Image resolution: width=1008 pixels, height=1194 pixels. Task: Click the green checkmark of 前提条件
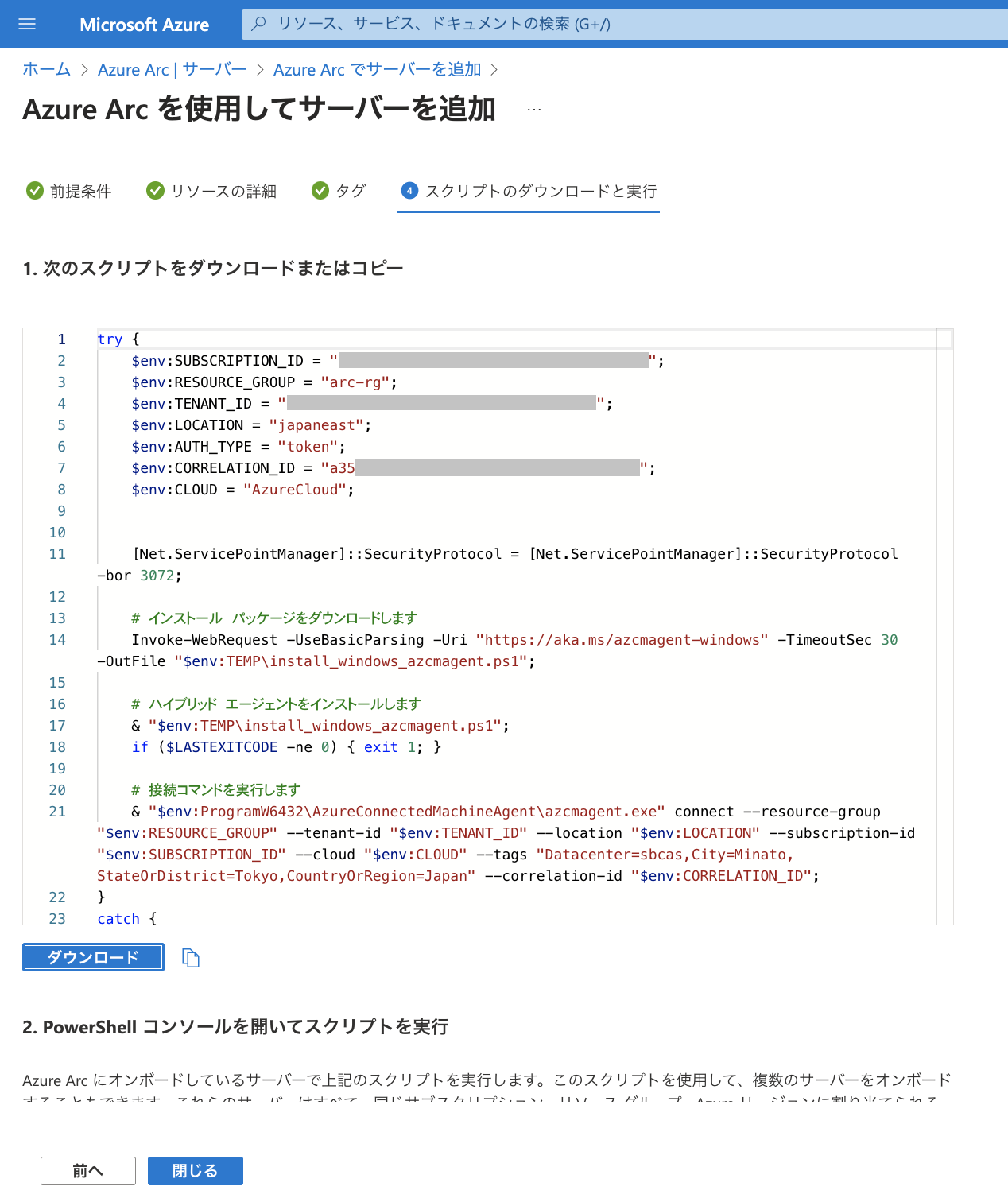(x=35, y=191)
